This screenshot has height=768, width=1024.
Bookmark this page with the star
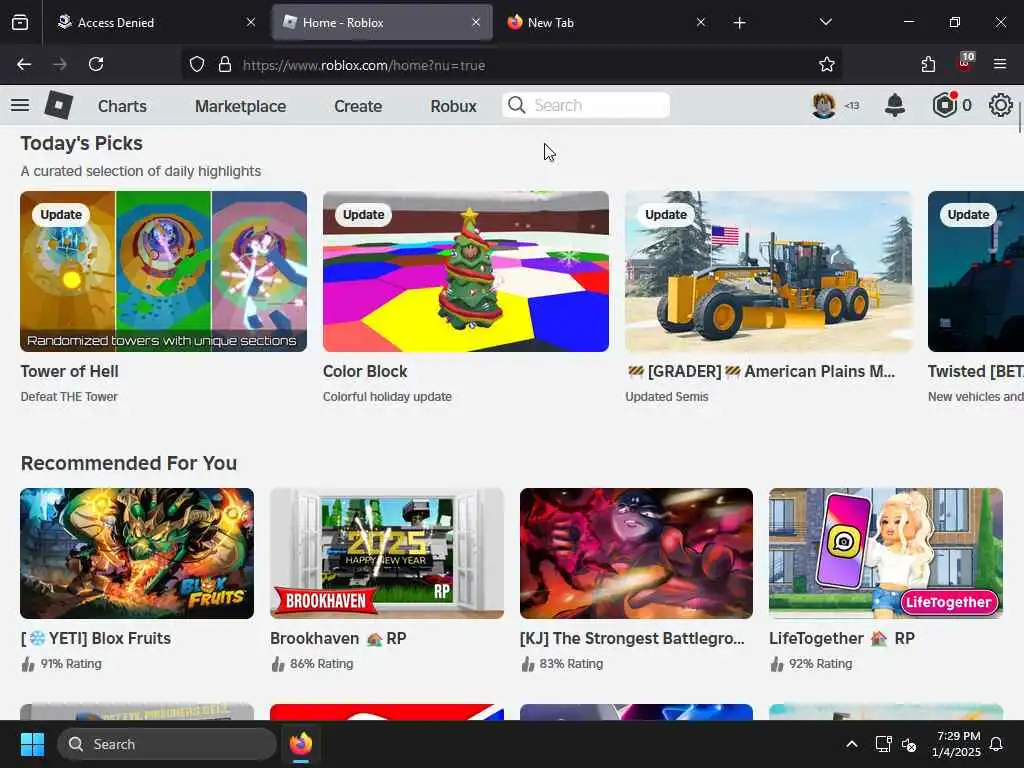coord(827,65)
